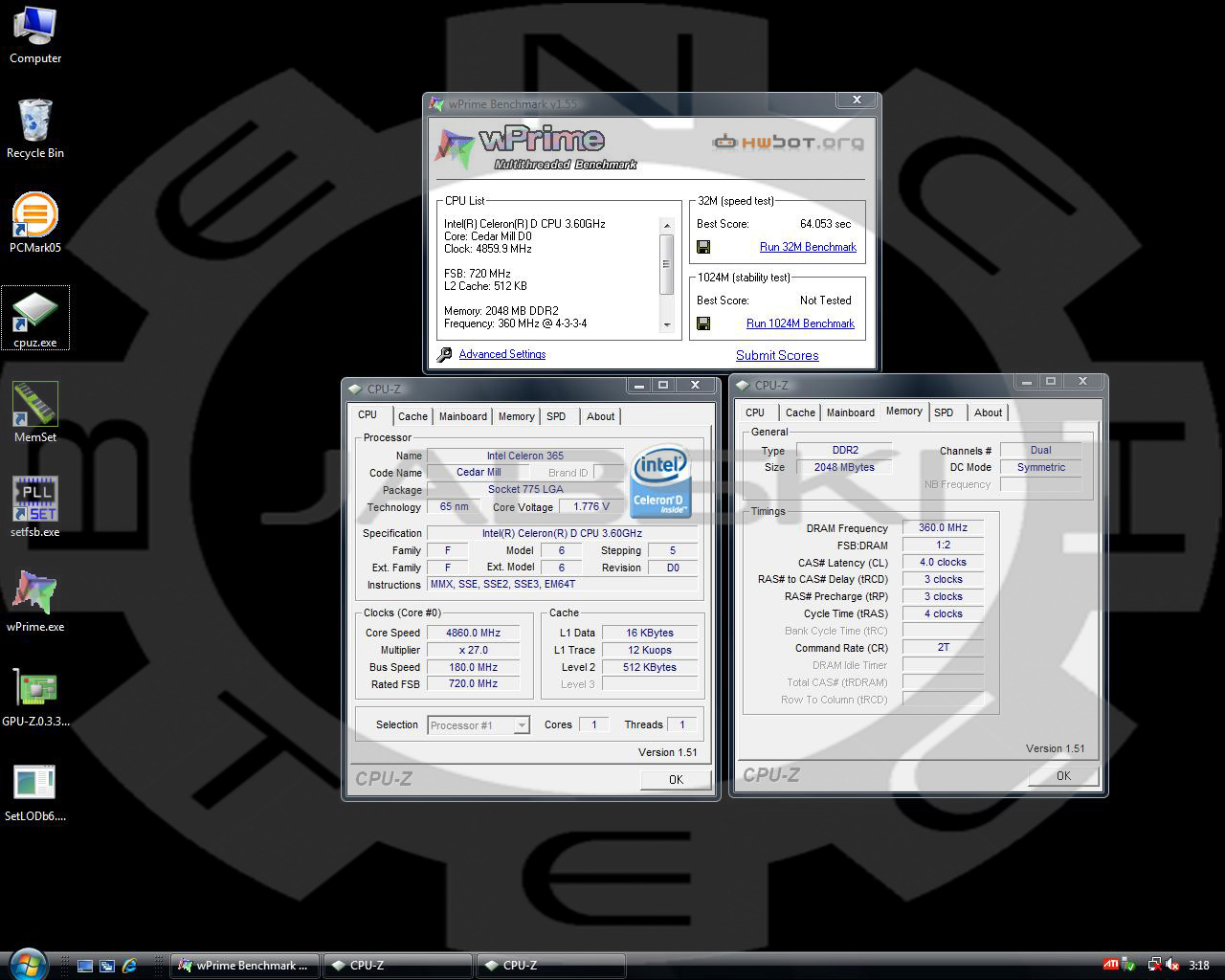This screenshot has width=1225, height=980.
Task: Click the first CPU-Z taskbar button
Action: (398, 966)
